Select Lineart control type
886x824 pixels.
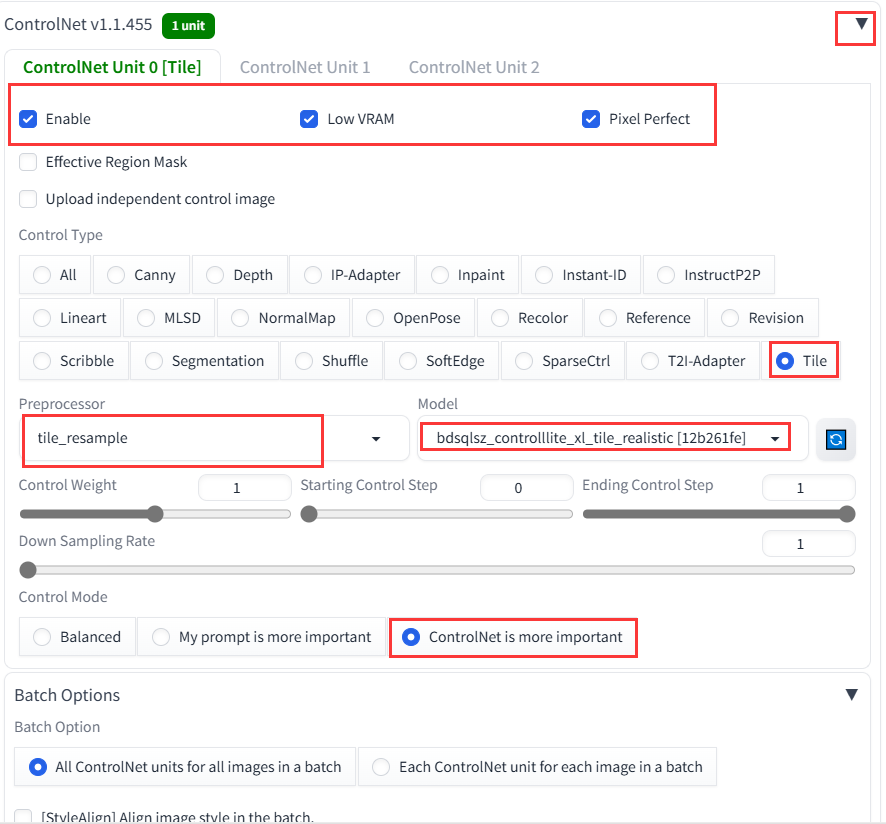point(70,318)
